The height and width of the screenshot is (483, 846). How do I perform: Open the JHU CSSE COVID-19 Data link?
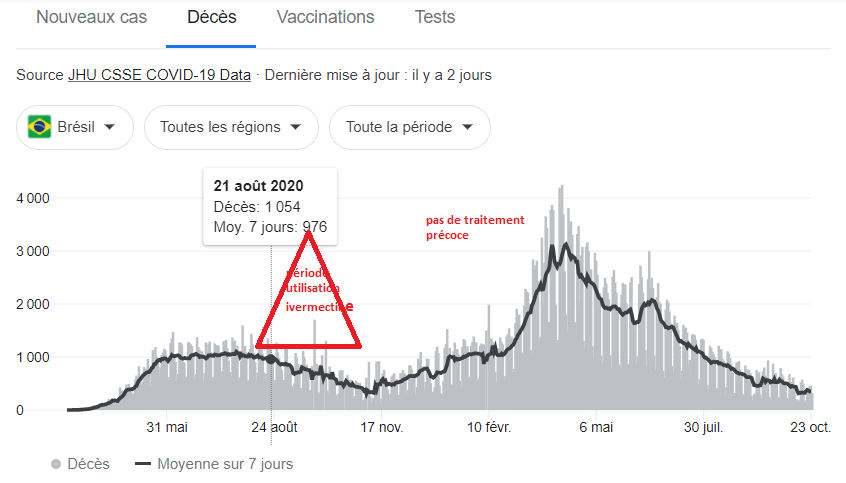[x=159, y=75]
